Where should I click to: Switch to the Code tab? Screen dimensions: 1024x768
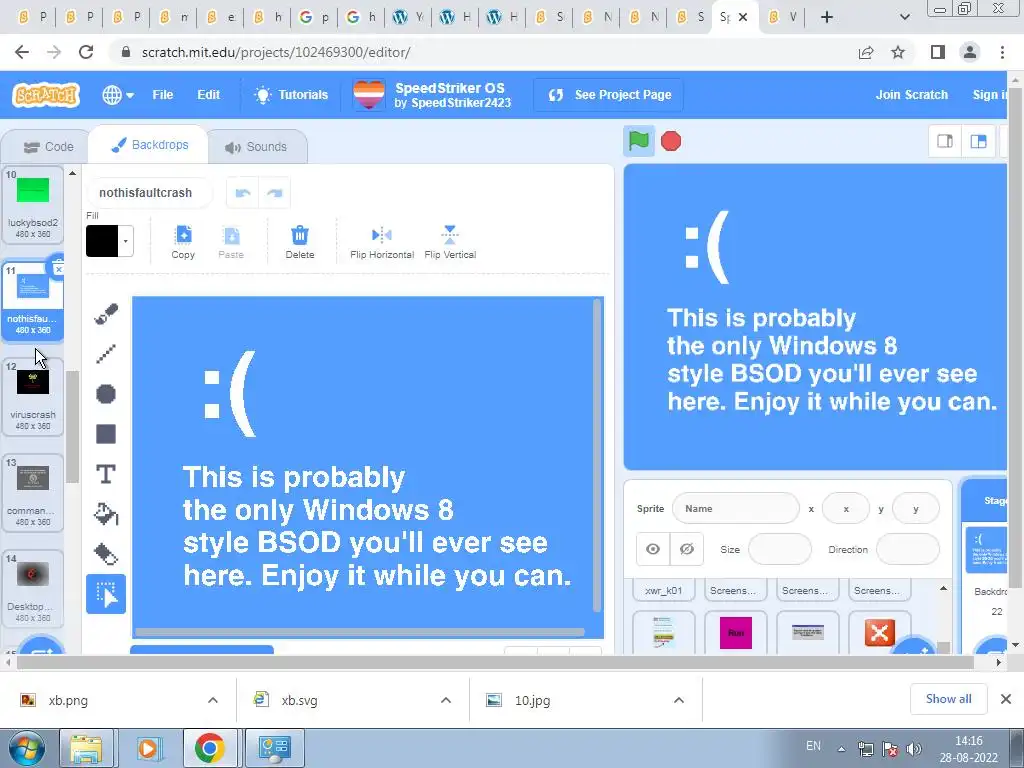[x=48, y=147]
